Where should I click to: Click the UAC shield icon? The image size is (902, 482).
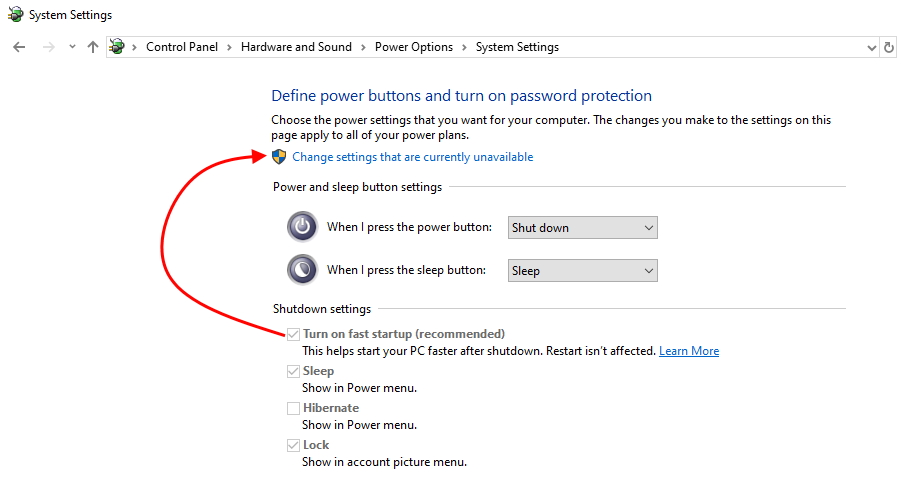click(x=279, y=156)
